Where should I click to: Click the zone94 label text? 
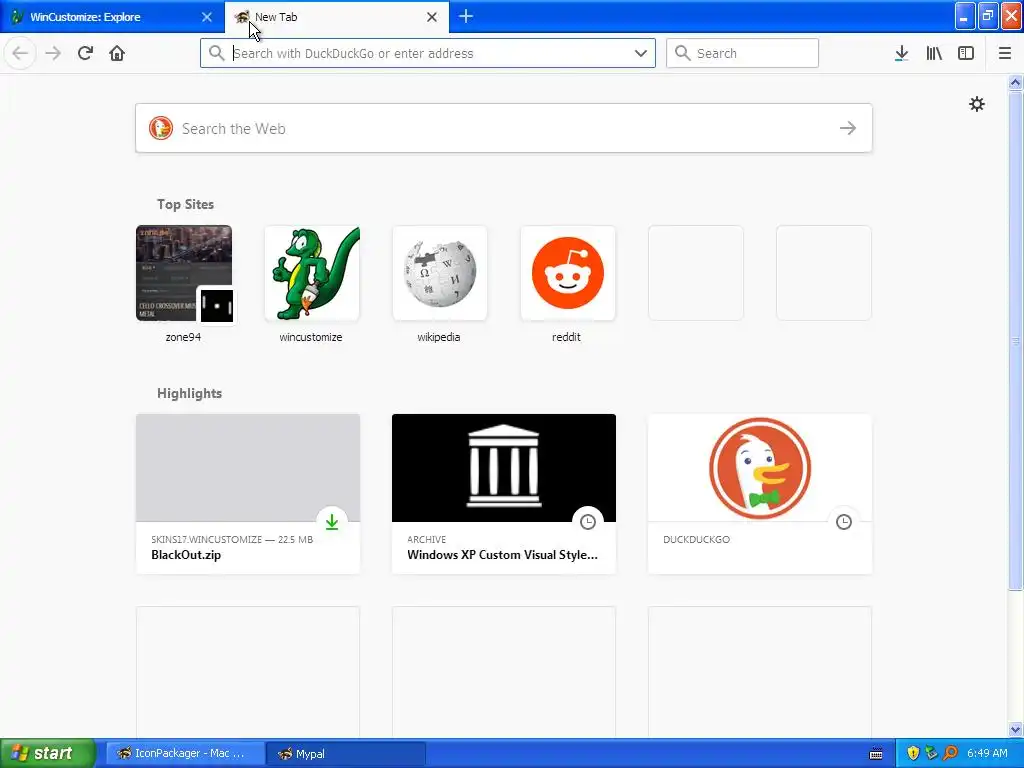(x=183, y=337)
